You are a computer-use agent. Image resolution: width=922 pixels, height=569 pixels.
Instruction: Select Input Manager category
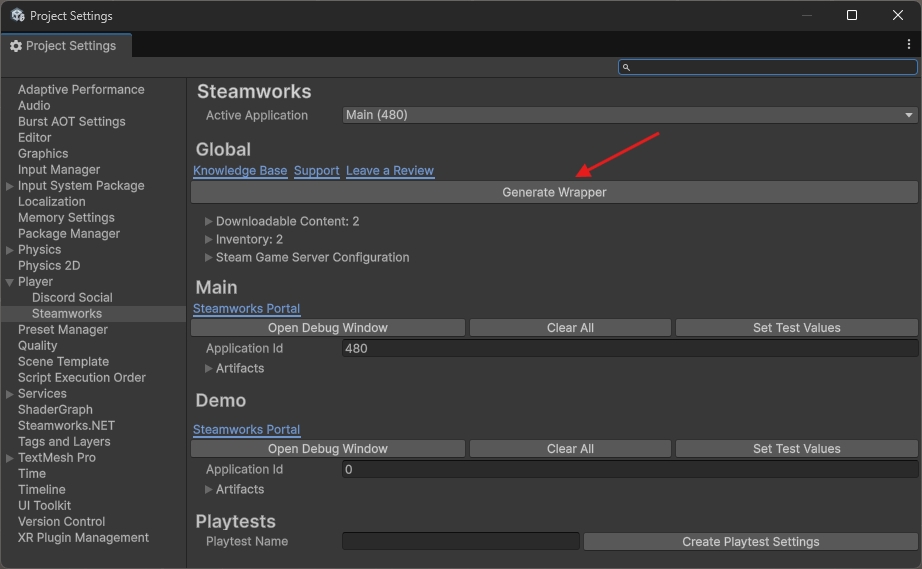59,170
